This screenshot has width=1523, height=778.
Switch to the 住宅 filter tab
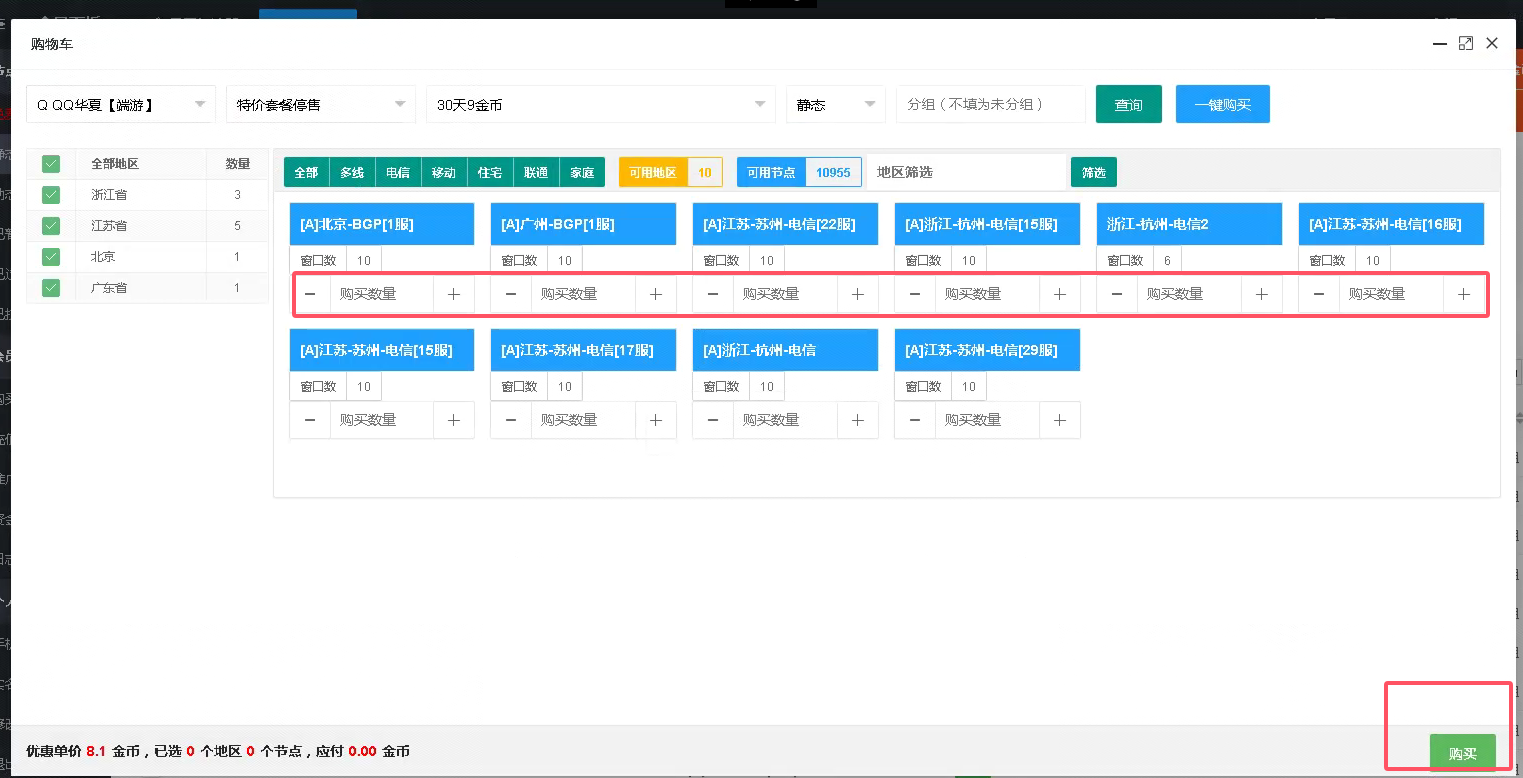[490, 172]
